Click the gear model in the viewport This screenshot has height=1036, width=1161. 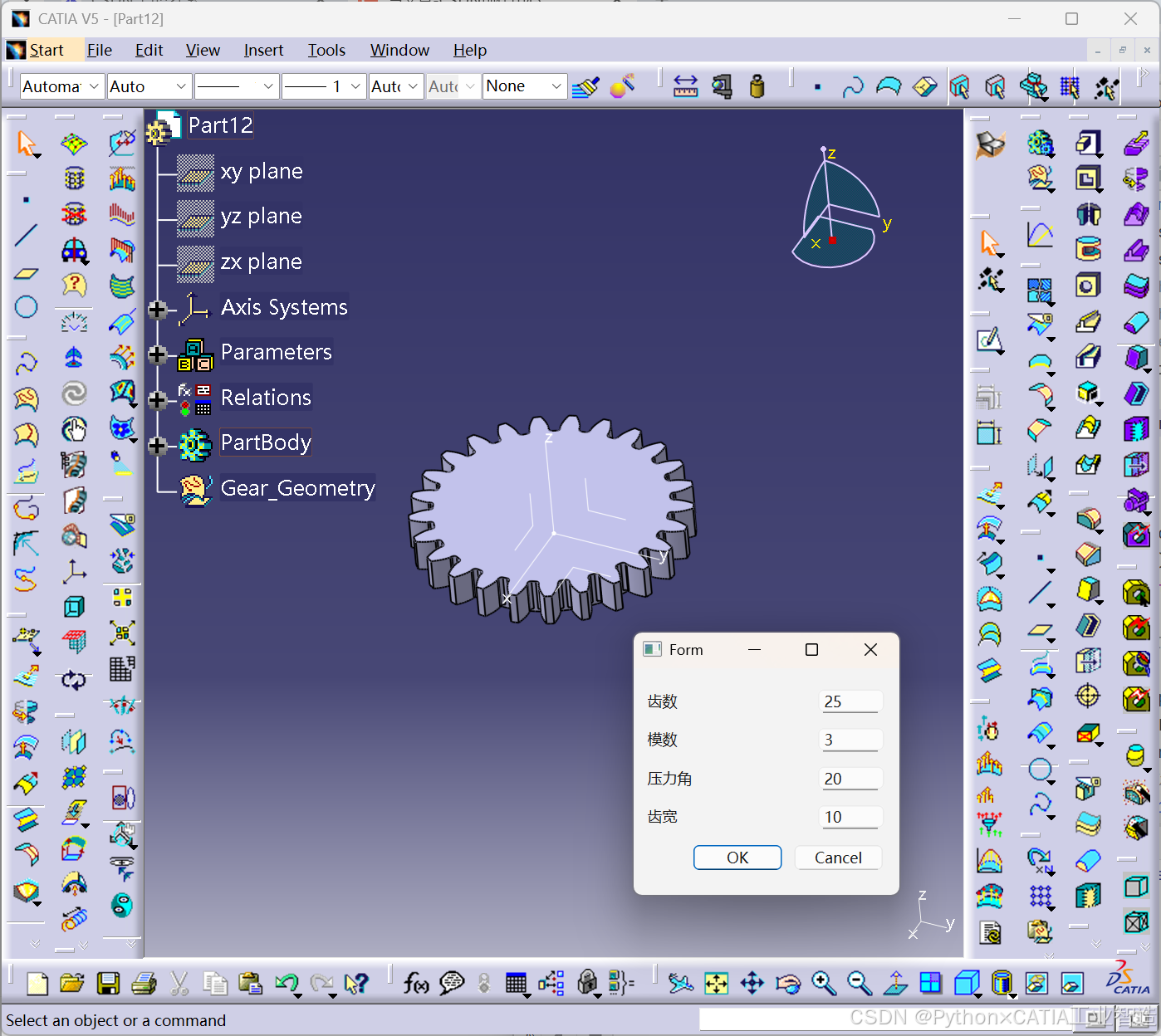(552, 521)
